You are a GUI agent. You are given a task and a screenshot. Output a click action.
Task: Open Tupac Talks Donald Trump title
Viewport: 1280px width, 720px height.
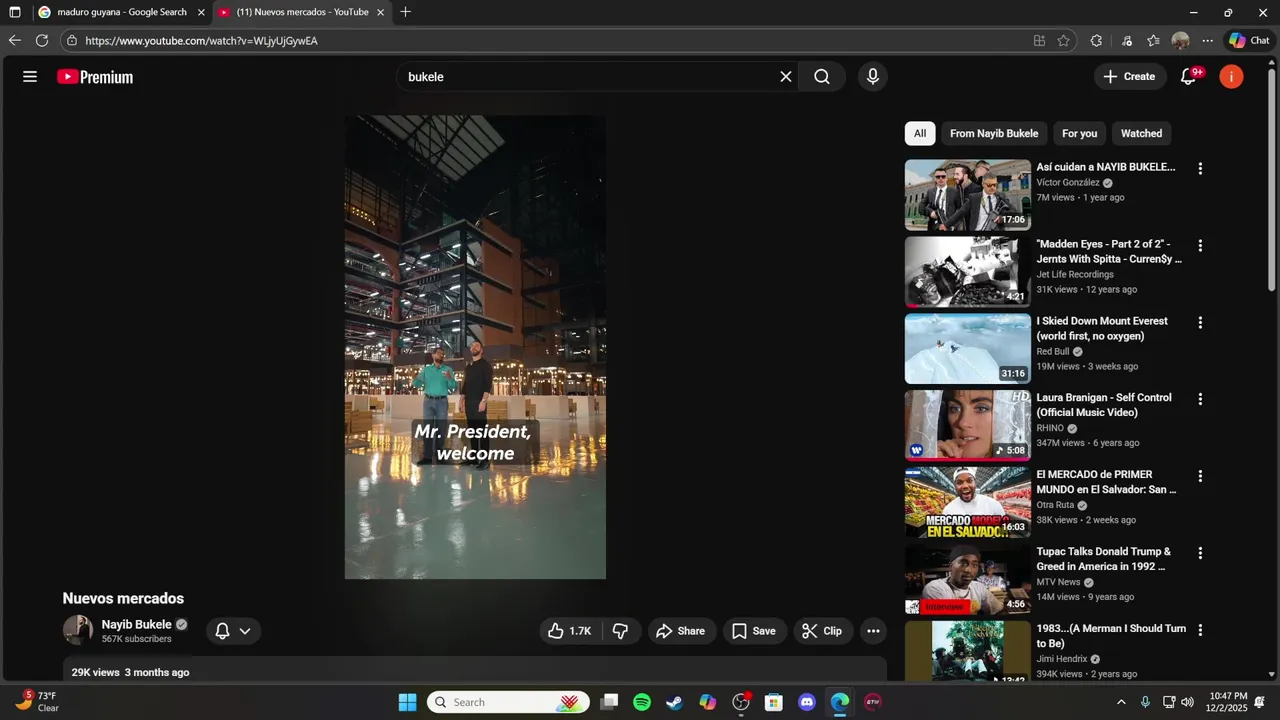[x=1103, y=559]
